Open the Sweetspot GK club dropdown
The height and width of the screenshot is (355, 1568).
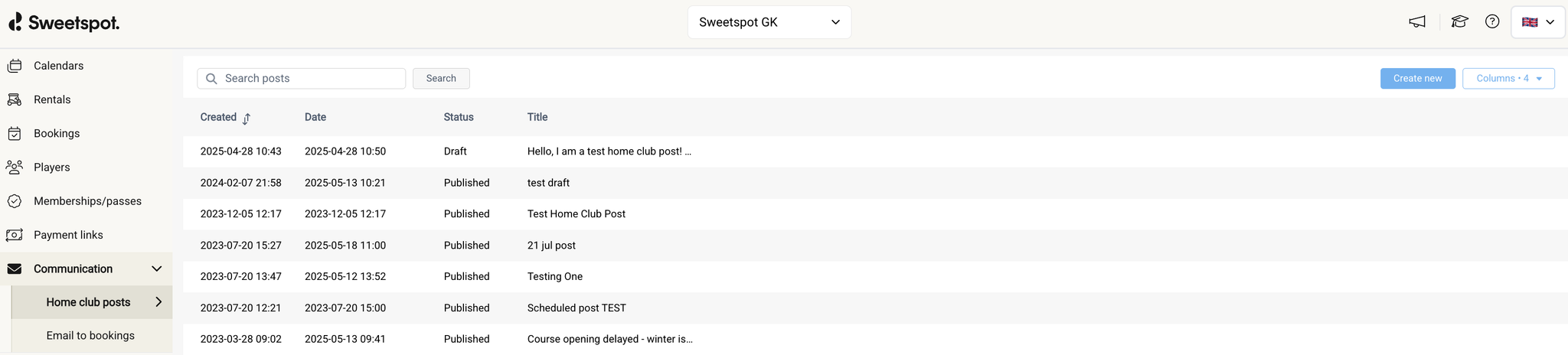pos(769,22)
